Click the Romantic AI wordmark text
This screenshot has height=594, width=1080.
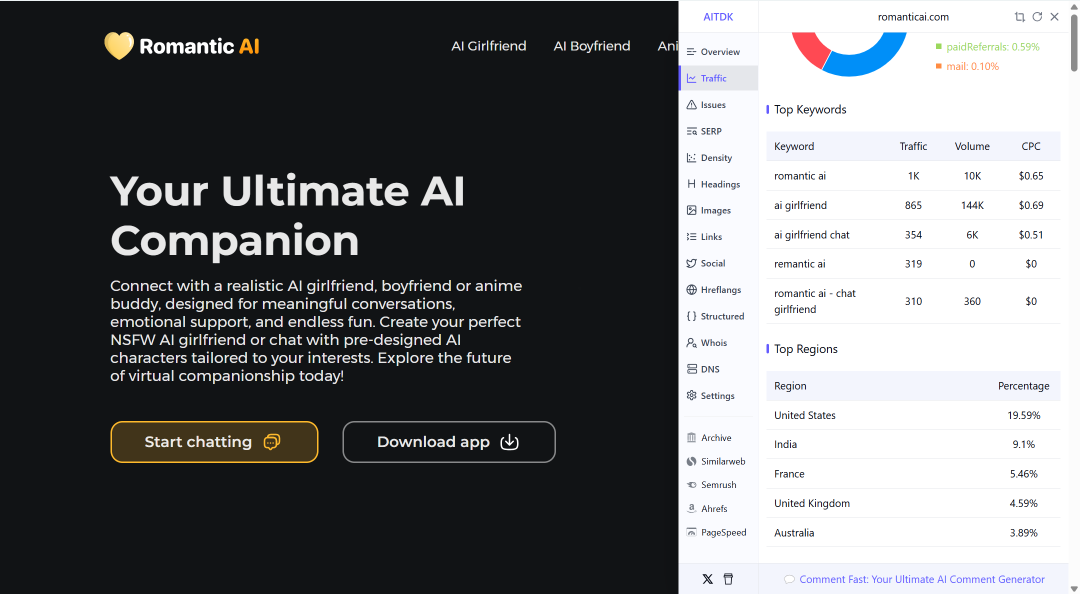(199, 46)
